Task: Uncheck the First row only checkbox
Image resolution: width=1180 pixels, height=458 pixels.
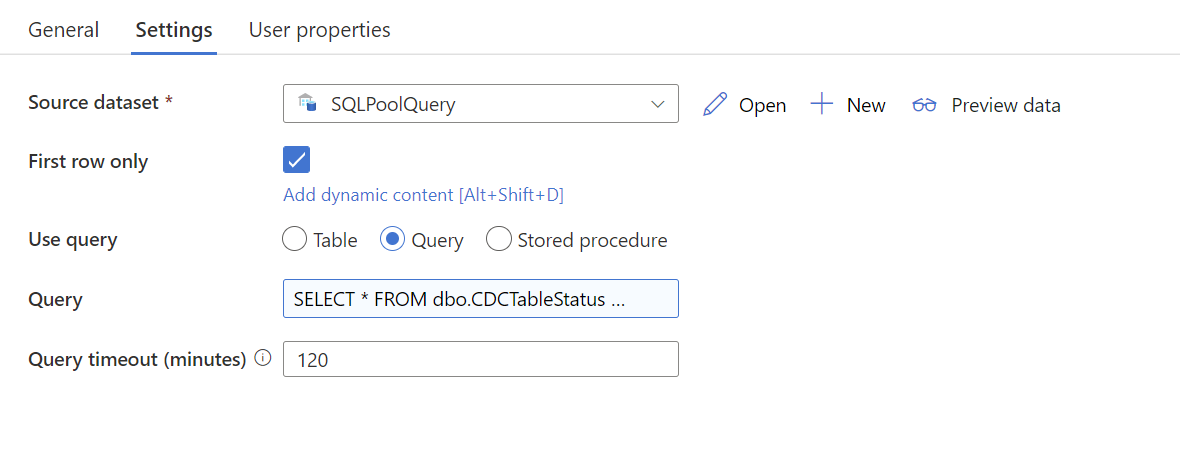Action: (297, 159)
